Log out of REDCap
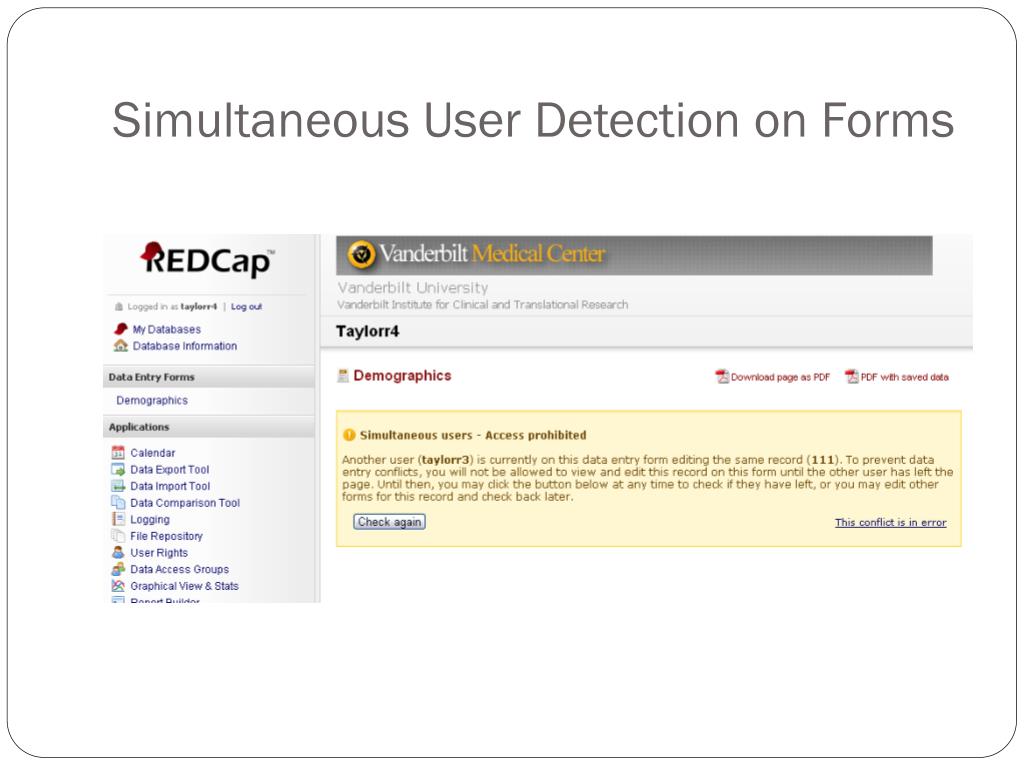 tap(246, 307)
